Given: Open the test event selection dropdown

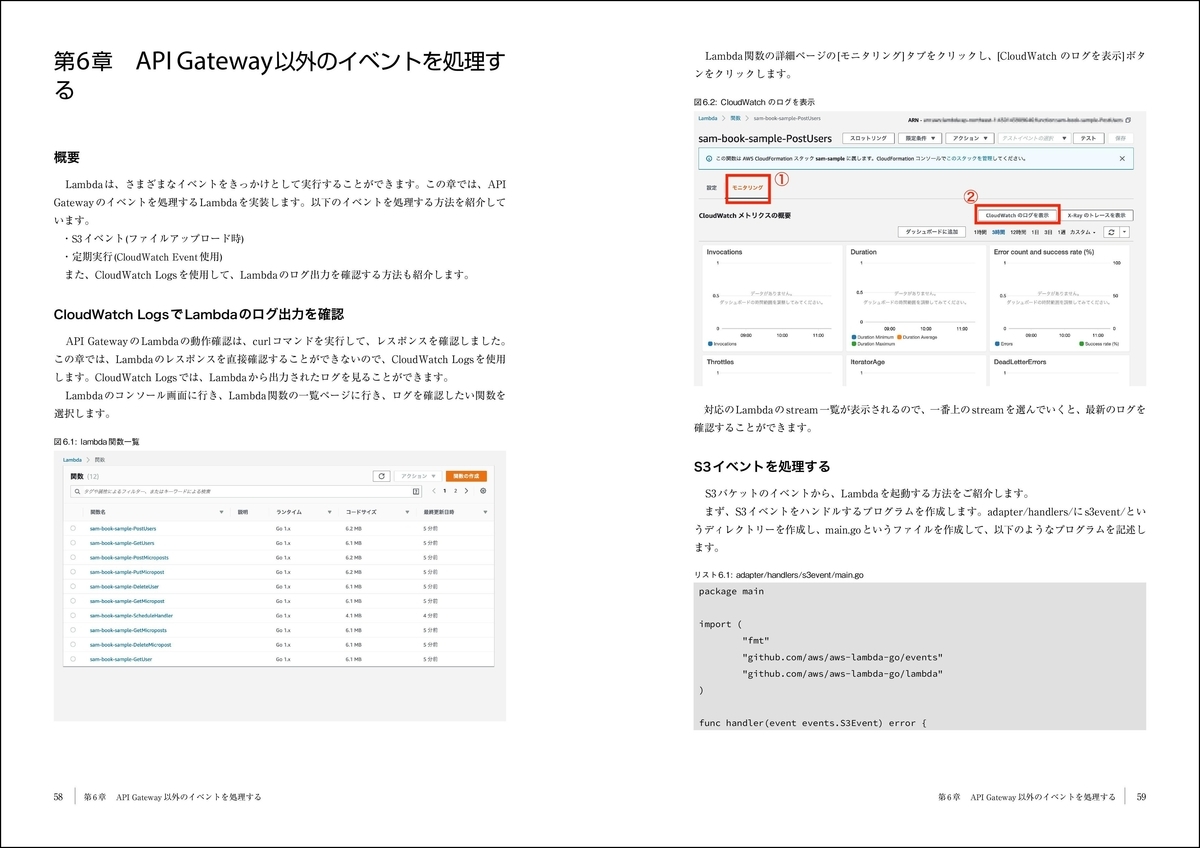Looking at the screenshot, I should tap(1034, 138).
